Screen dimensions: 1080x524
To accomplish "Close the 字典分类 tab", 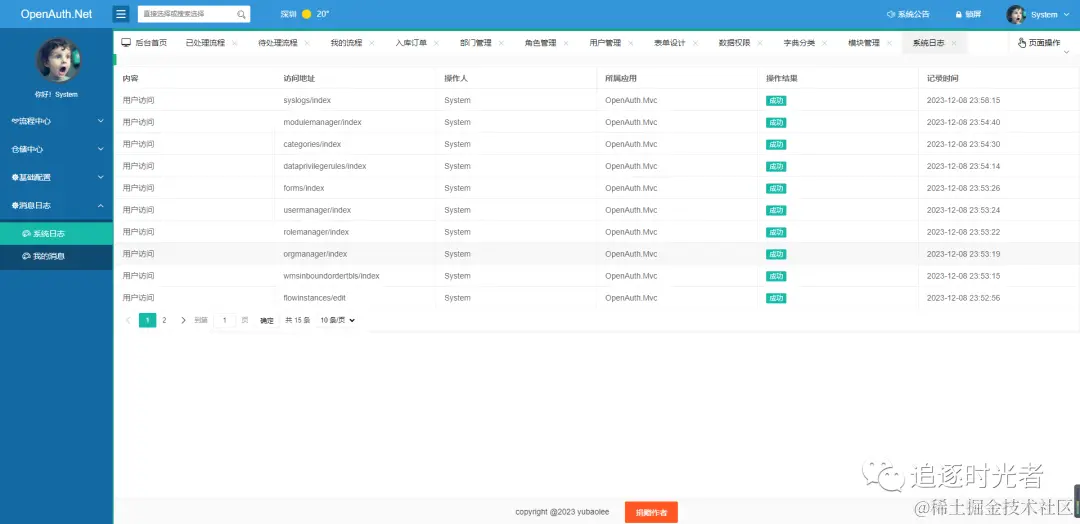I will pyautogui.click(x=825, y=43).
